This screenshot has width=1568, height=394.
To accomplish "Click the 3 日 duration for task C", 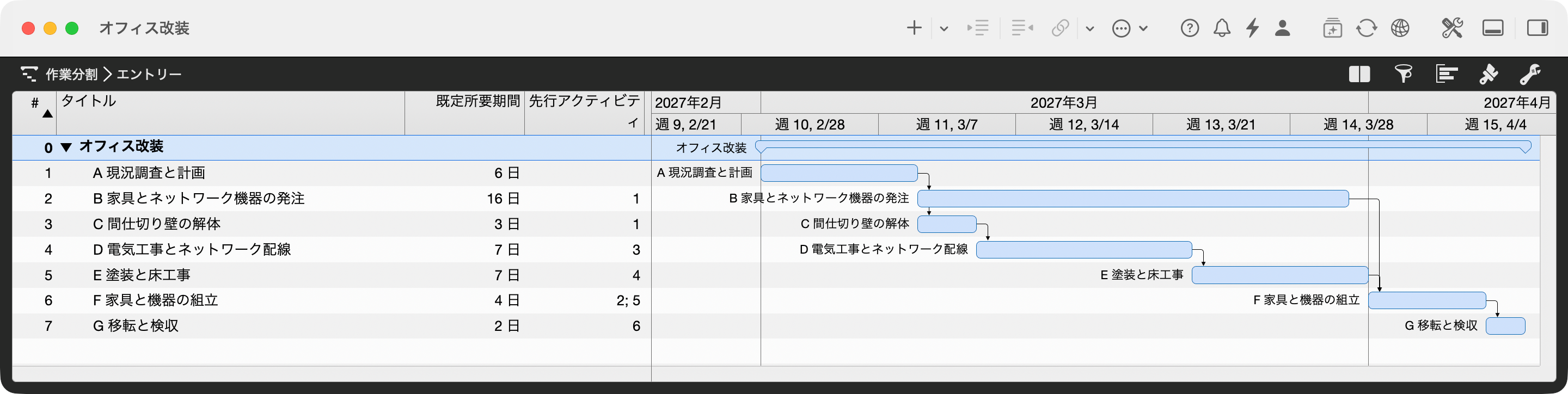I will coord(506,224).
